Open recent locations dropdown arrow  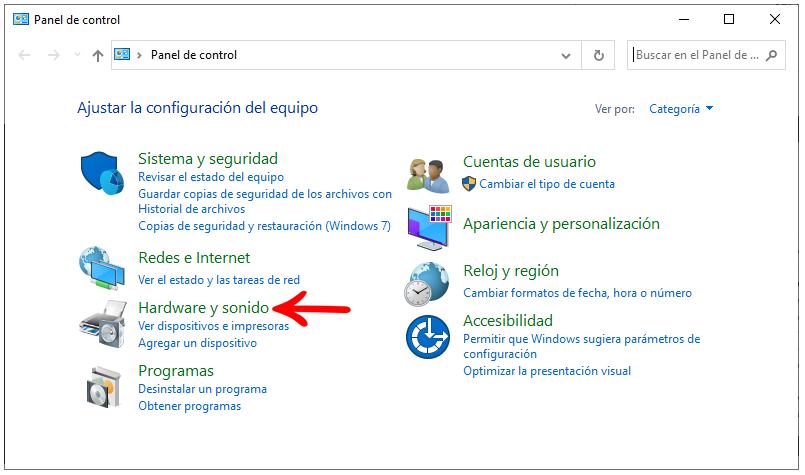(x=78, y=54)
